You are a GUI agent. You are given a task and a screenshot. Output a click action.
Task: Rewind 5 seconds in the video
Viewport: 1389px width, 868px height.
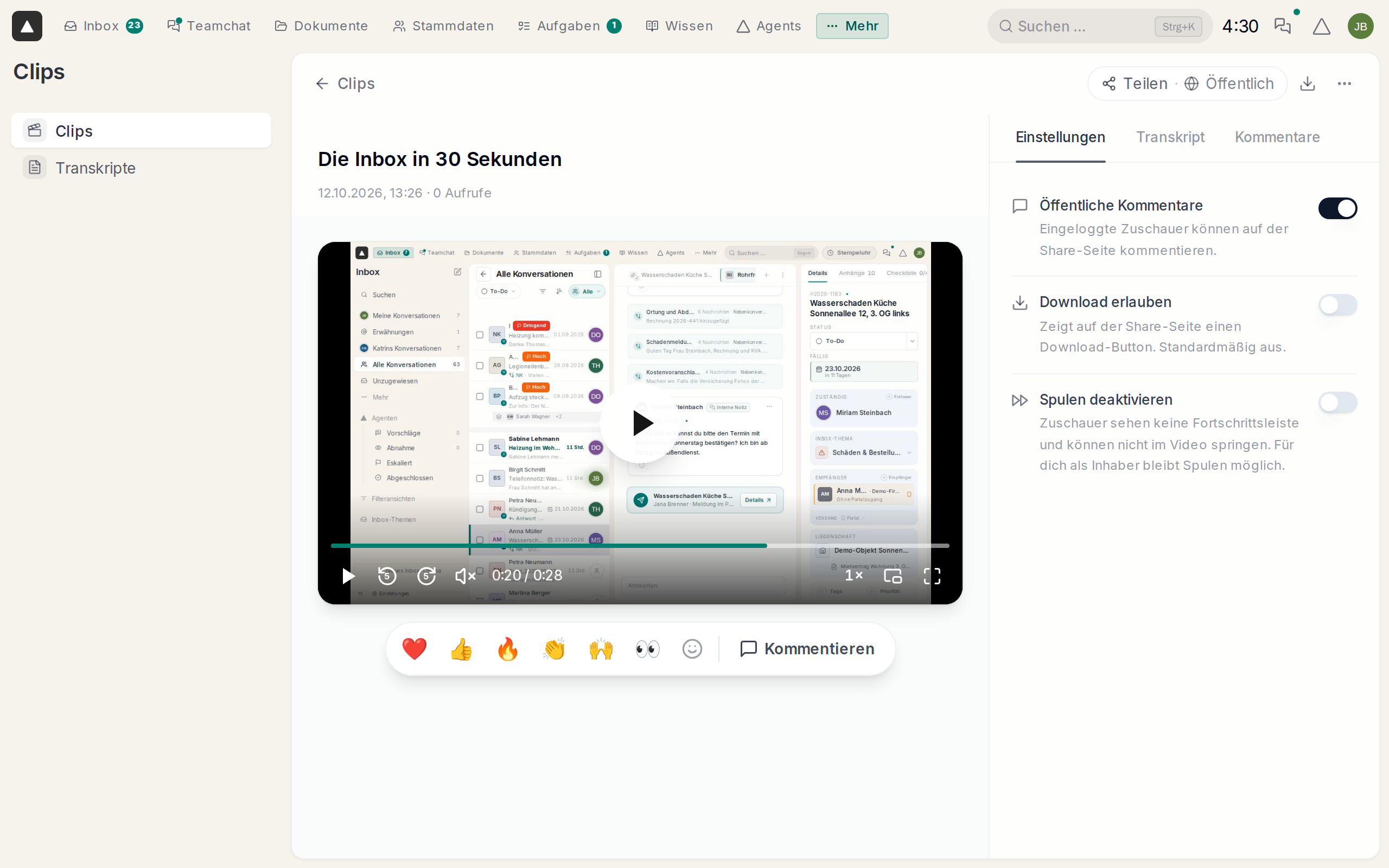click(387, 575)
